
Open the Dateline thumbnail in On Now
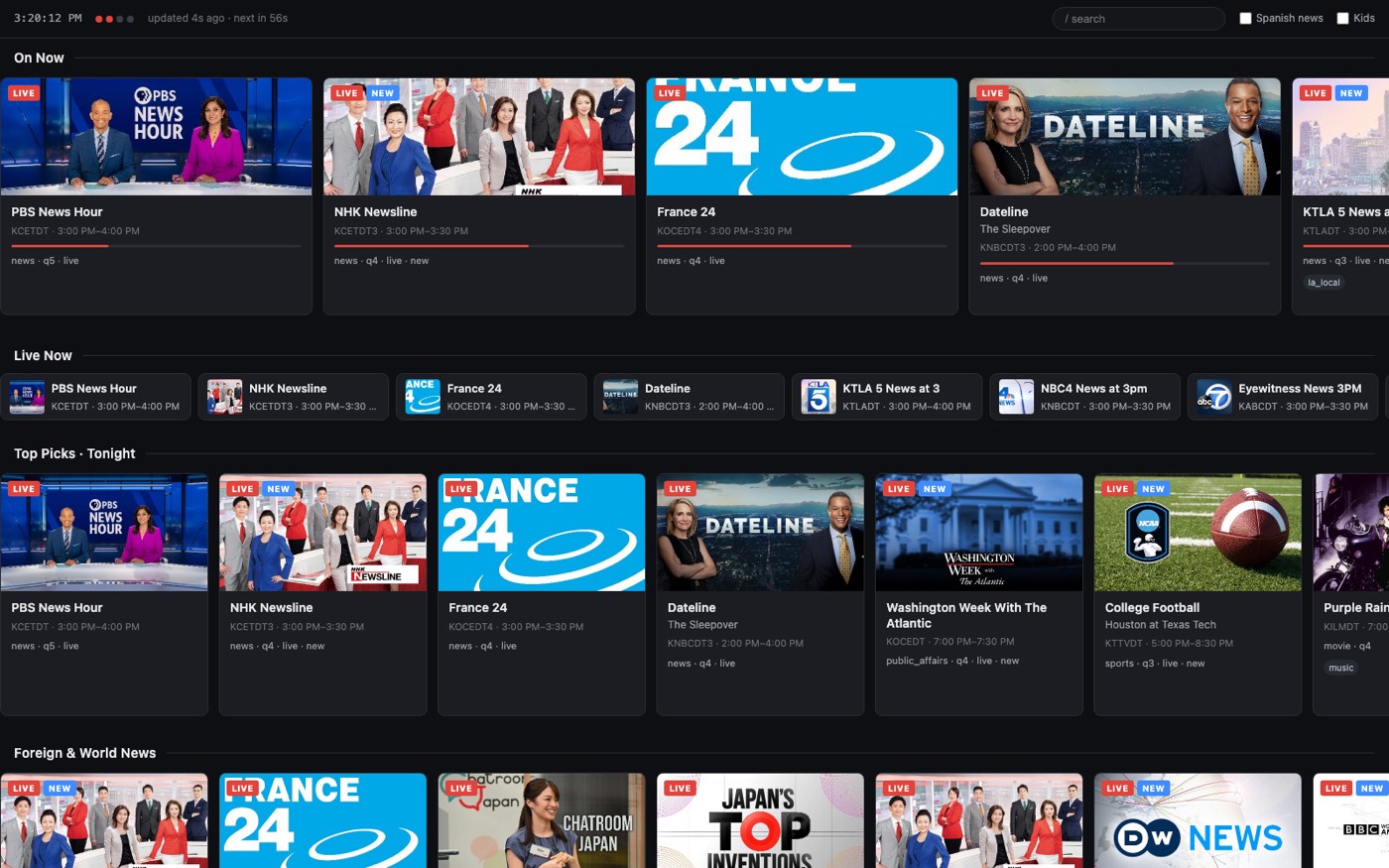click(x=1124, y=137)
